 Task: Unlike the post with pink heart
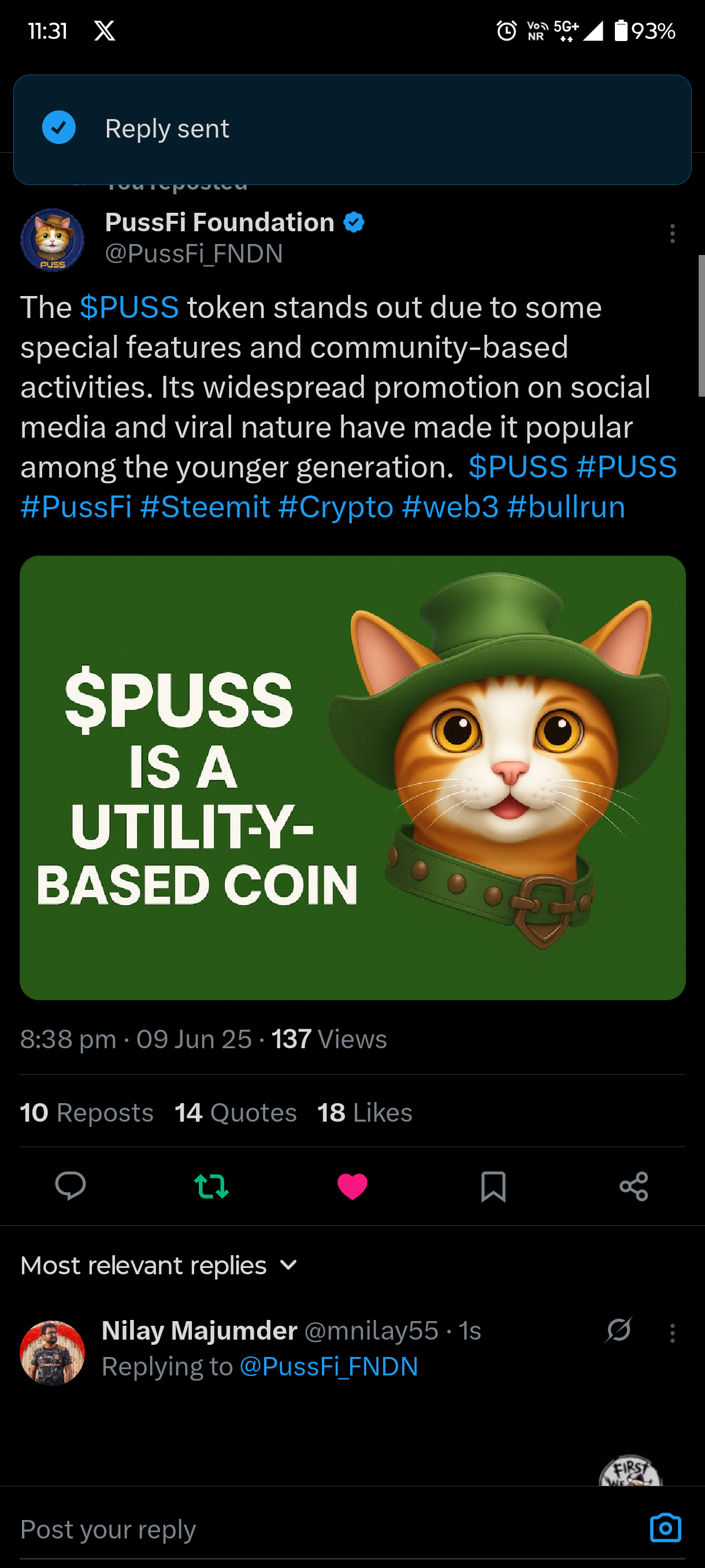352,1186
